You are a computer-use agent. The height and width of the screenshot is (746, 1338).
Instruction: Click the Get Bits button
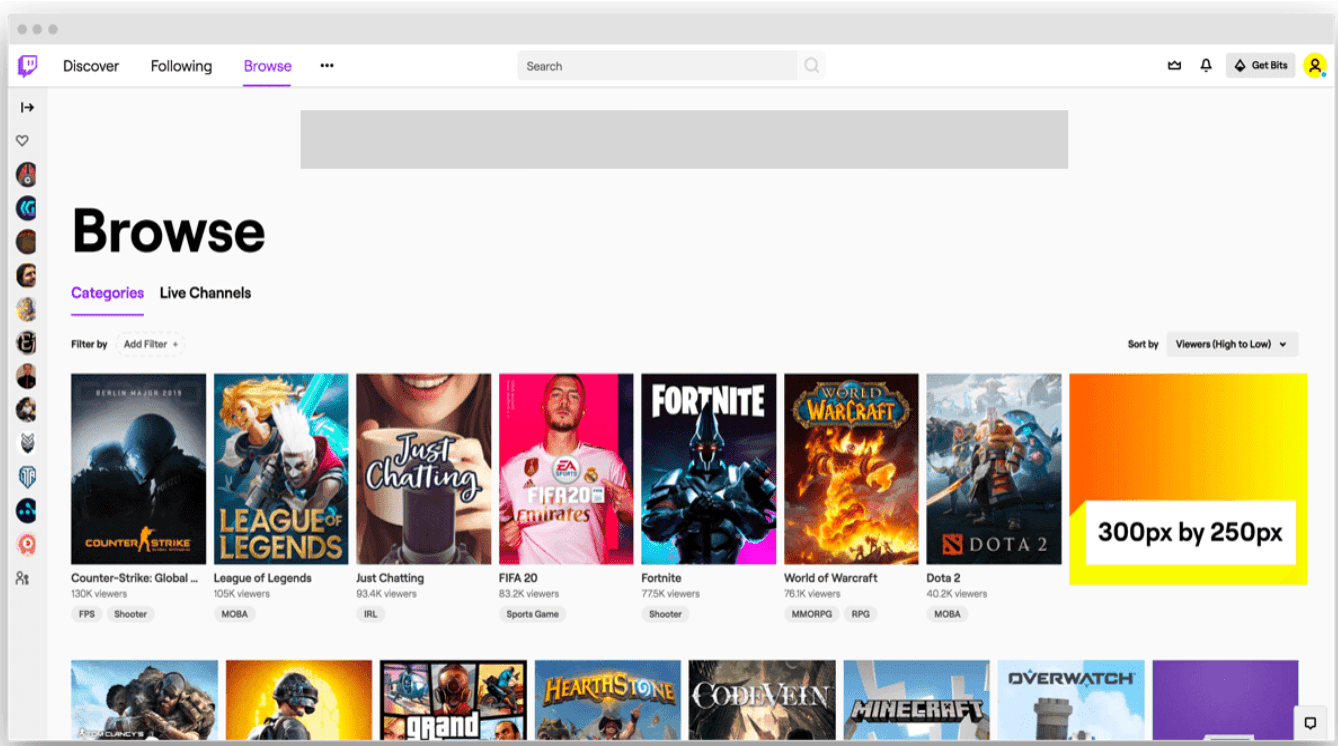click(x=1260, y=66)
